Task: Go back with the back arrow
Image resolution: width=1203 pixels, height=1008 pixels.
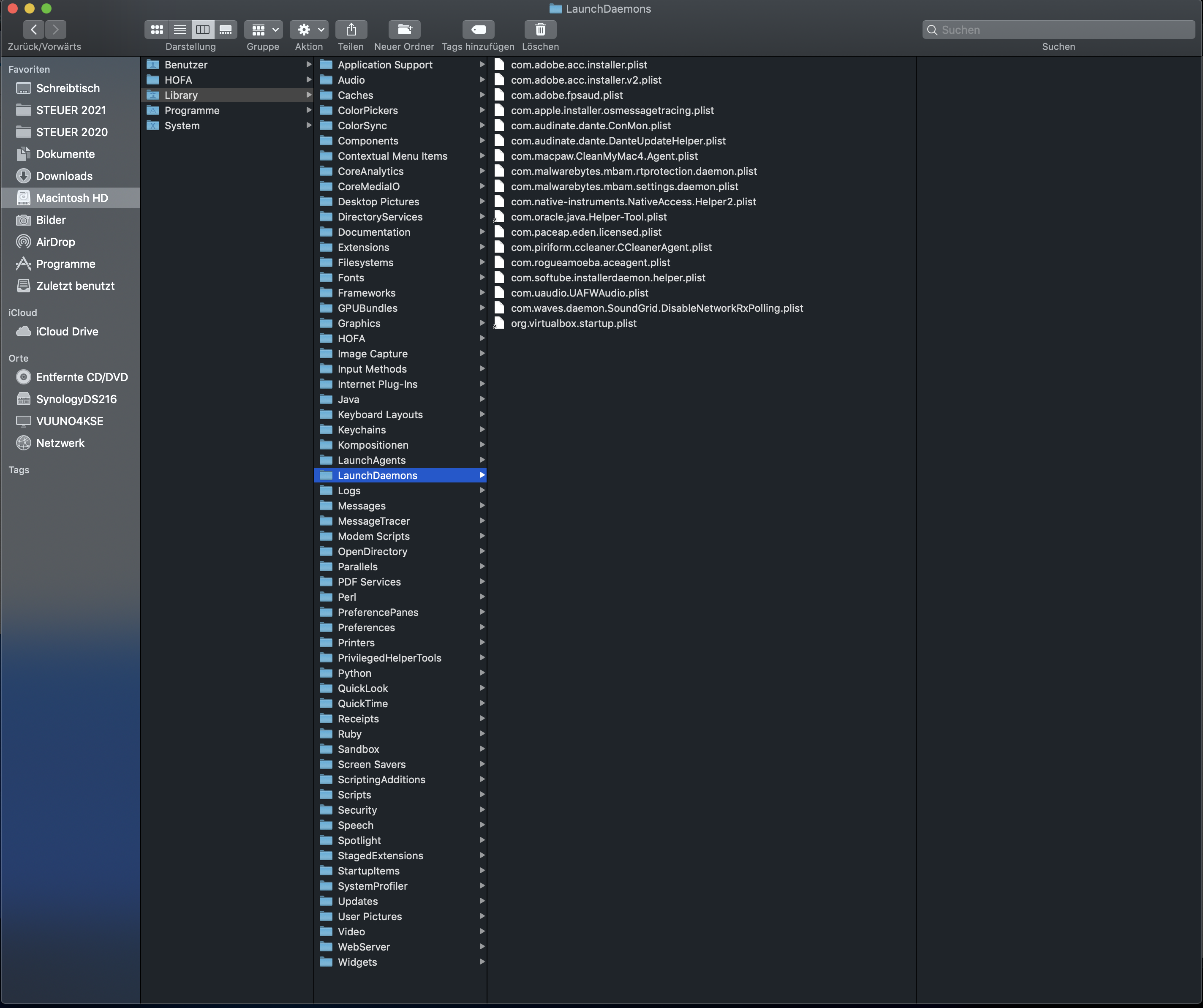Action: (34, 29)
